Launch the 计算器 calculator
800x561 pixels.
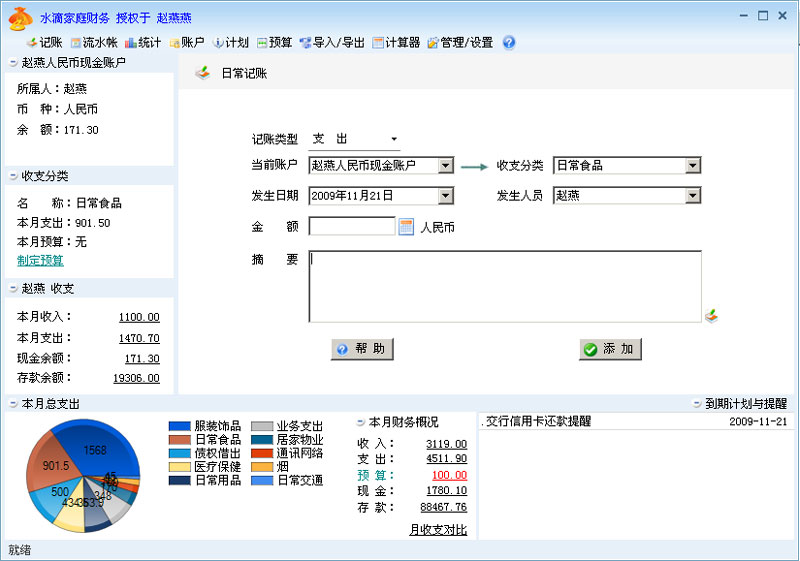point(396,42)
